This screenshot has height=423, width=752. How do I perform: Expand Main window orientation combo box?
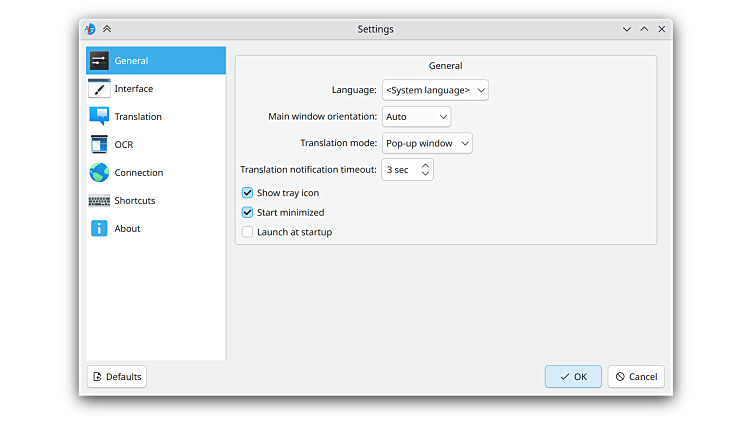(x=416, y=117)
